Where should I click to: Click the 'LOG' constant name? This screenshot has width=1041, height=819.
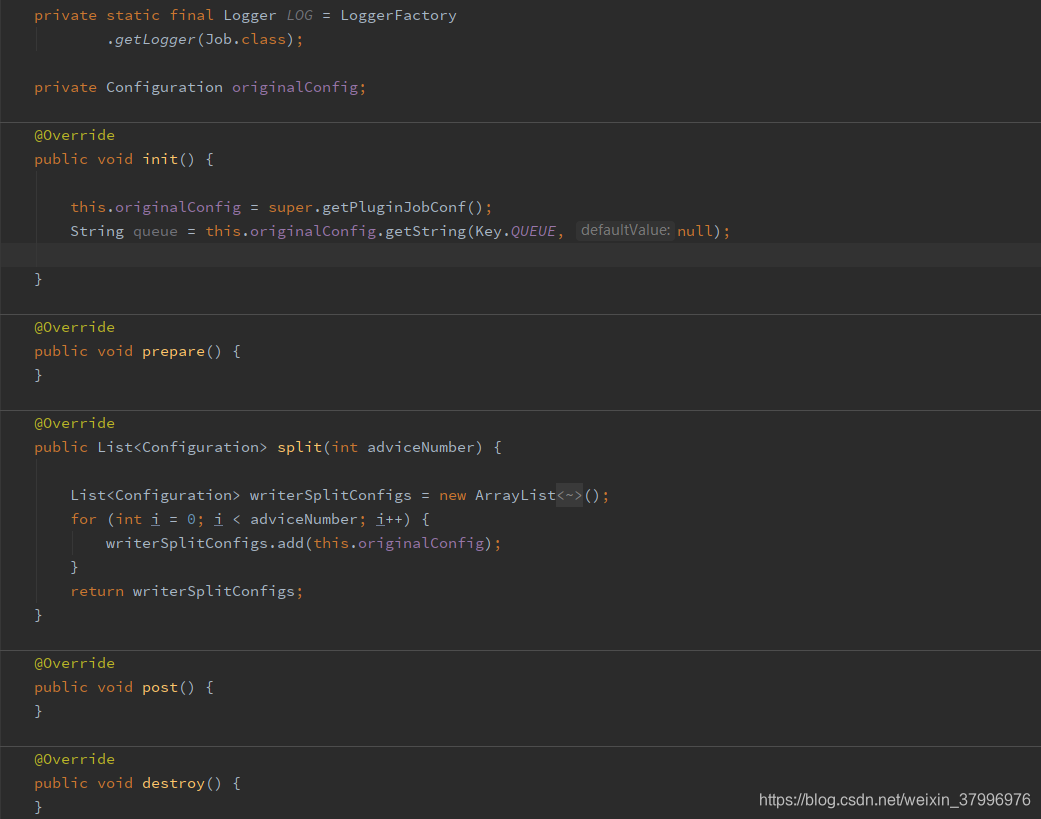point(299,15)
